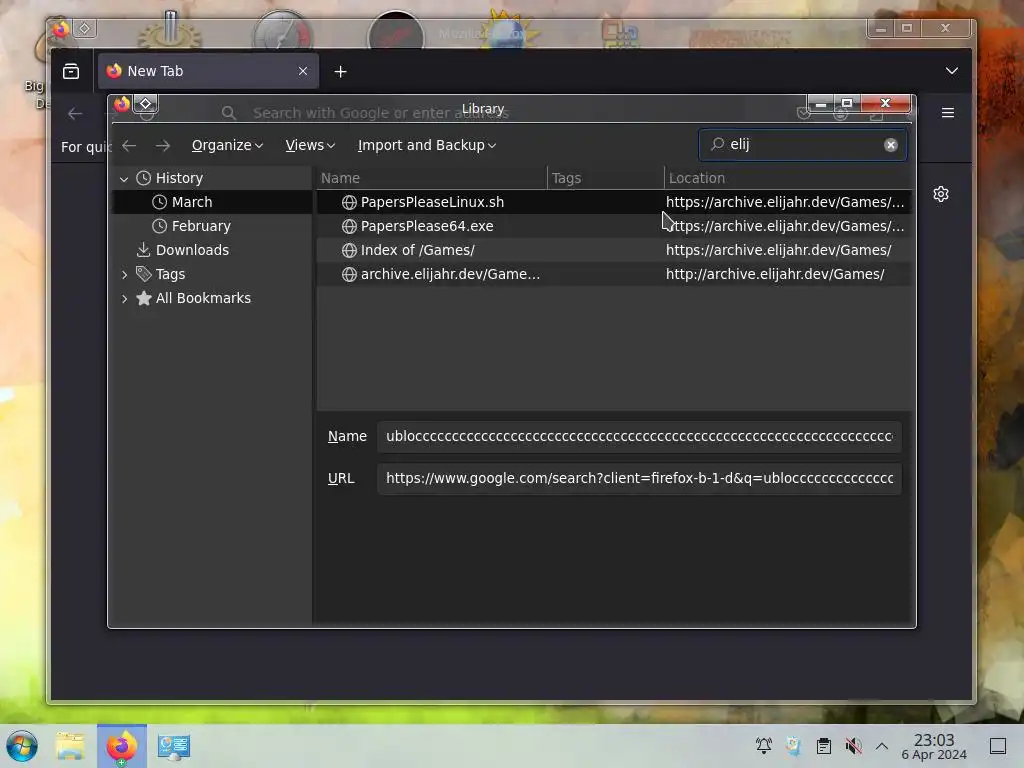Expand the All Bookmarks tree node
The height and width of the screenshot is (768, 1024).
coord(124,298)
